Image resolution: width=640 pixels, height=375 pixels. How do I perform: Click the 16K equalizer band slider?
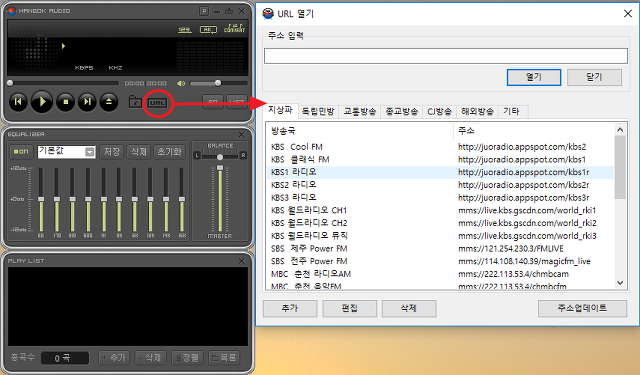tap(182, 199)
